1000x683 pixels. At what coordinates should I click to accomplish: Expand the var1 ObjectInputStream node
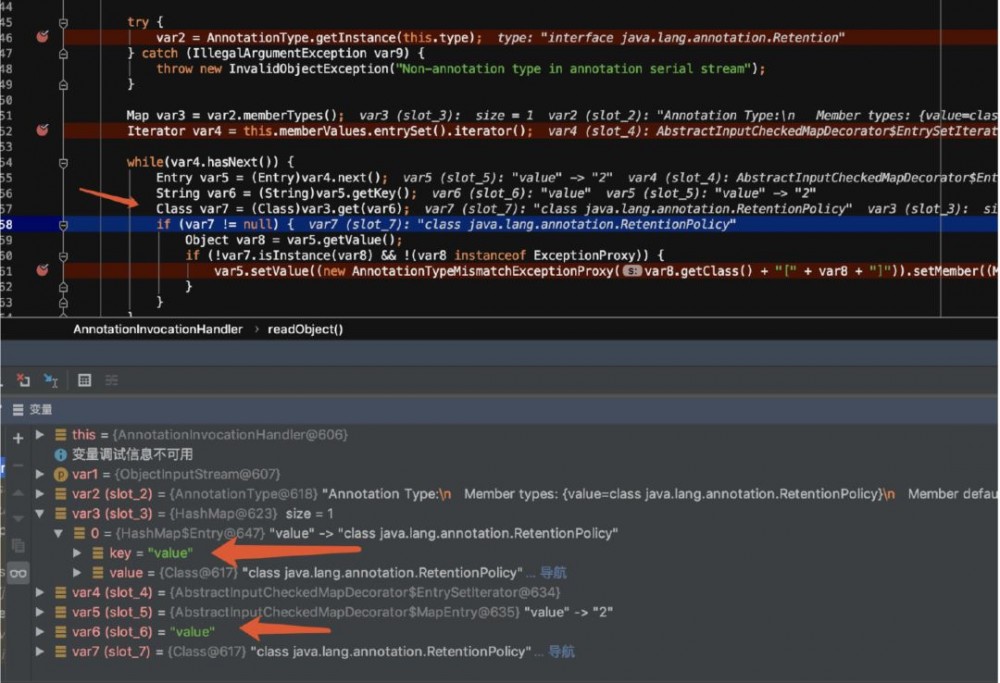40,474
